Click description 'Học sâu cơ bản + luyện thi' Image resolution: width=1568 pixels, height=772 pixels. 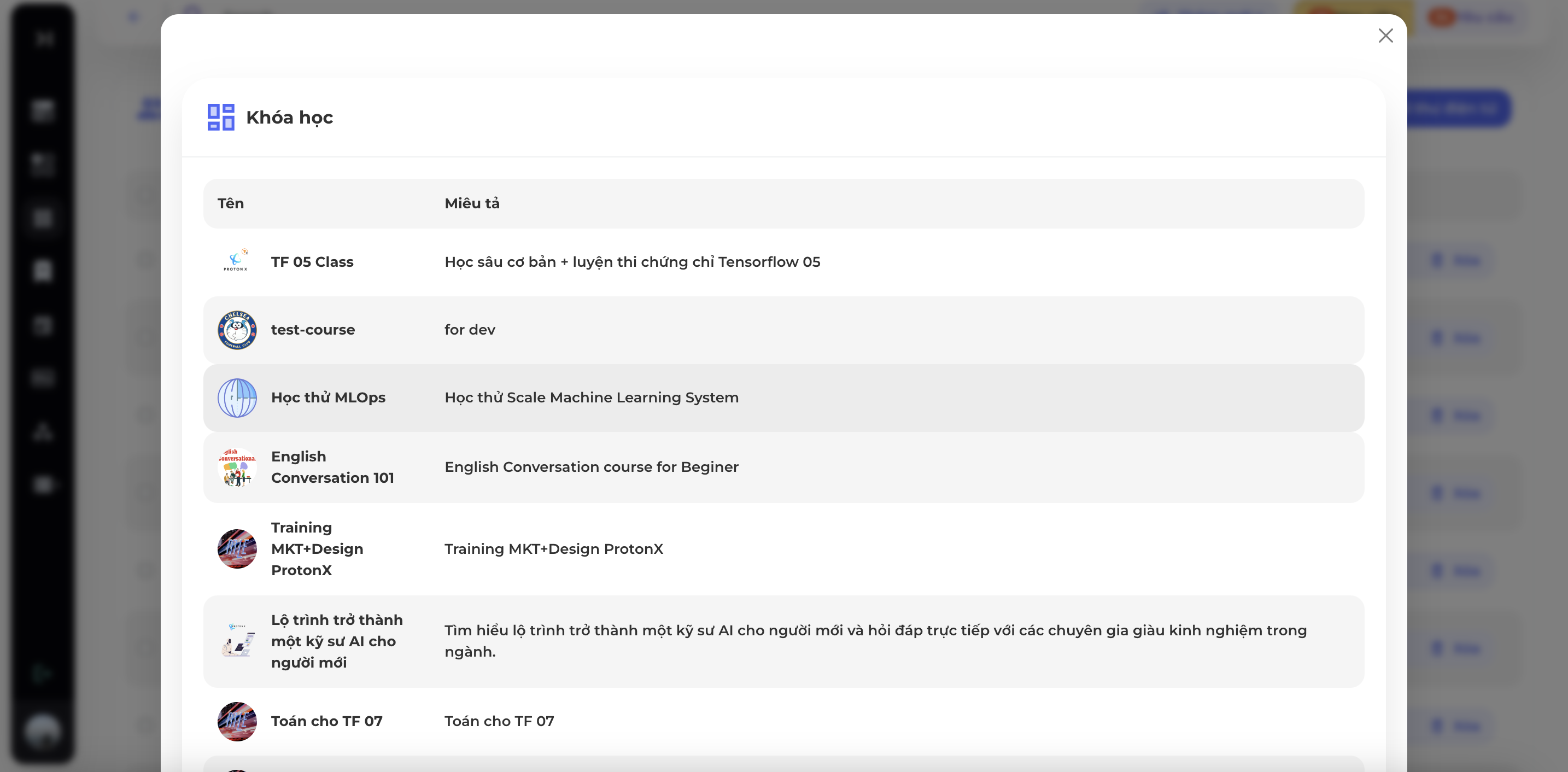click(632, 262)
